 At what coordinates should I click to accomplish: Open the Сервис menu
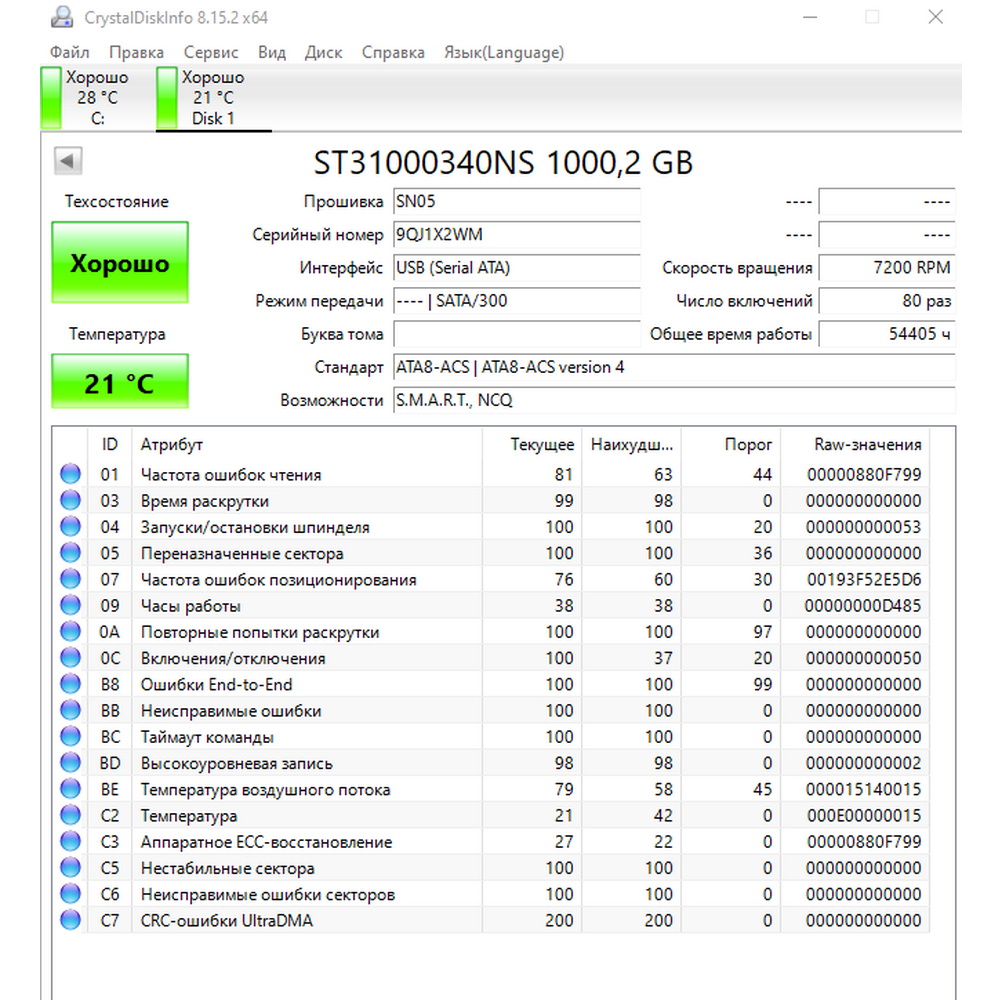210,52
